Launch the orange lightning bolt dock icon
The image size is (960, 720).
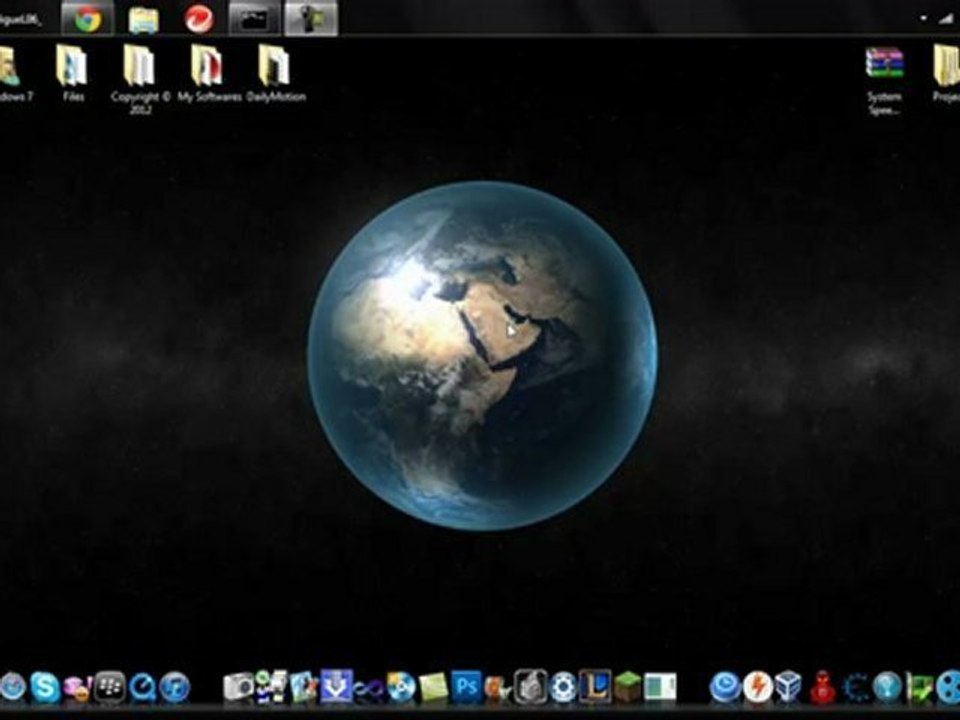click(x=758, y=687)
